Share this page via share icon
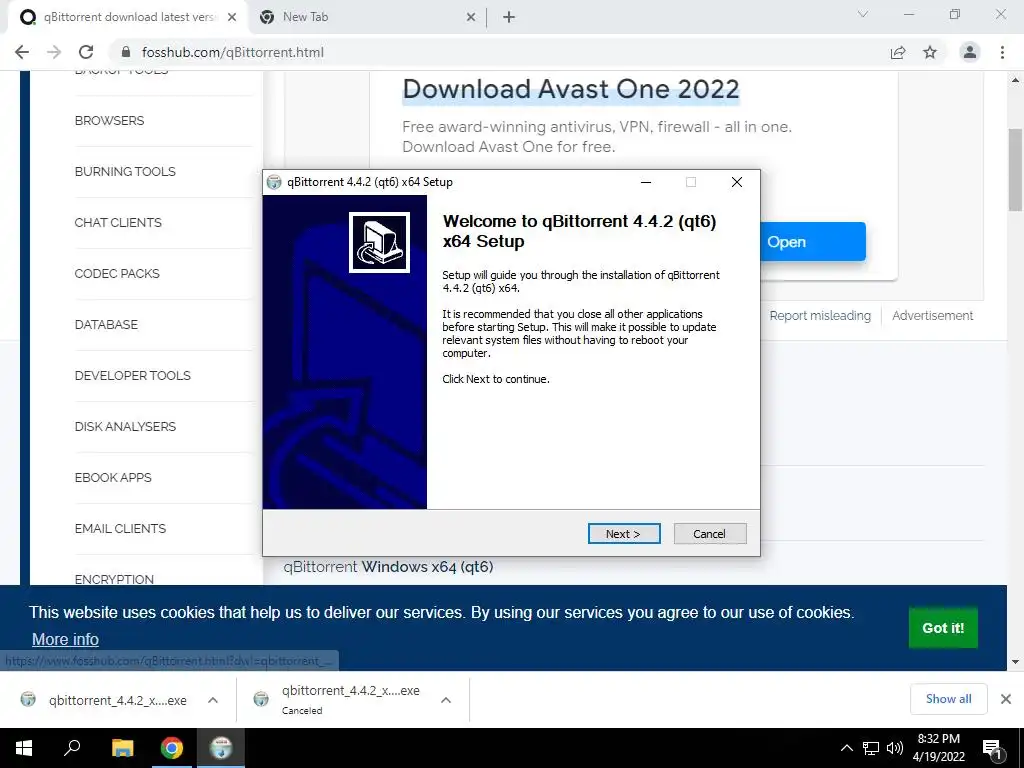The image size is (1024, 768). pyautogui.click(x=898, y=52)
